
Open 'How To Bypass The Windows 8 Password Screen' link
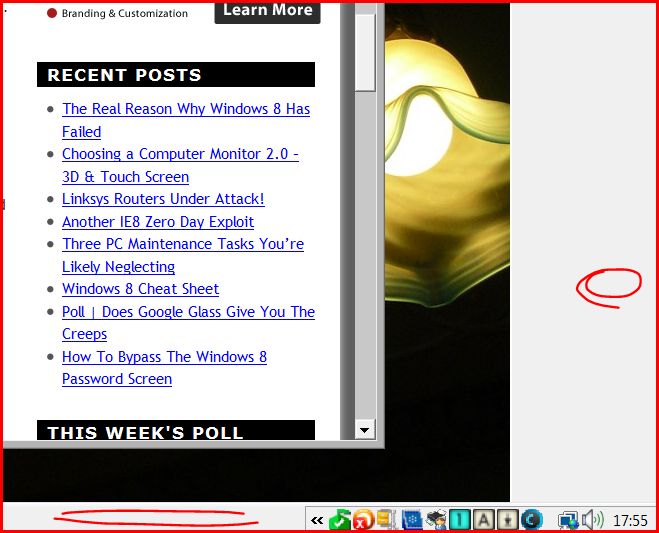click(x=164, y=368)
